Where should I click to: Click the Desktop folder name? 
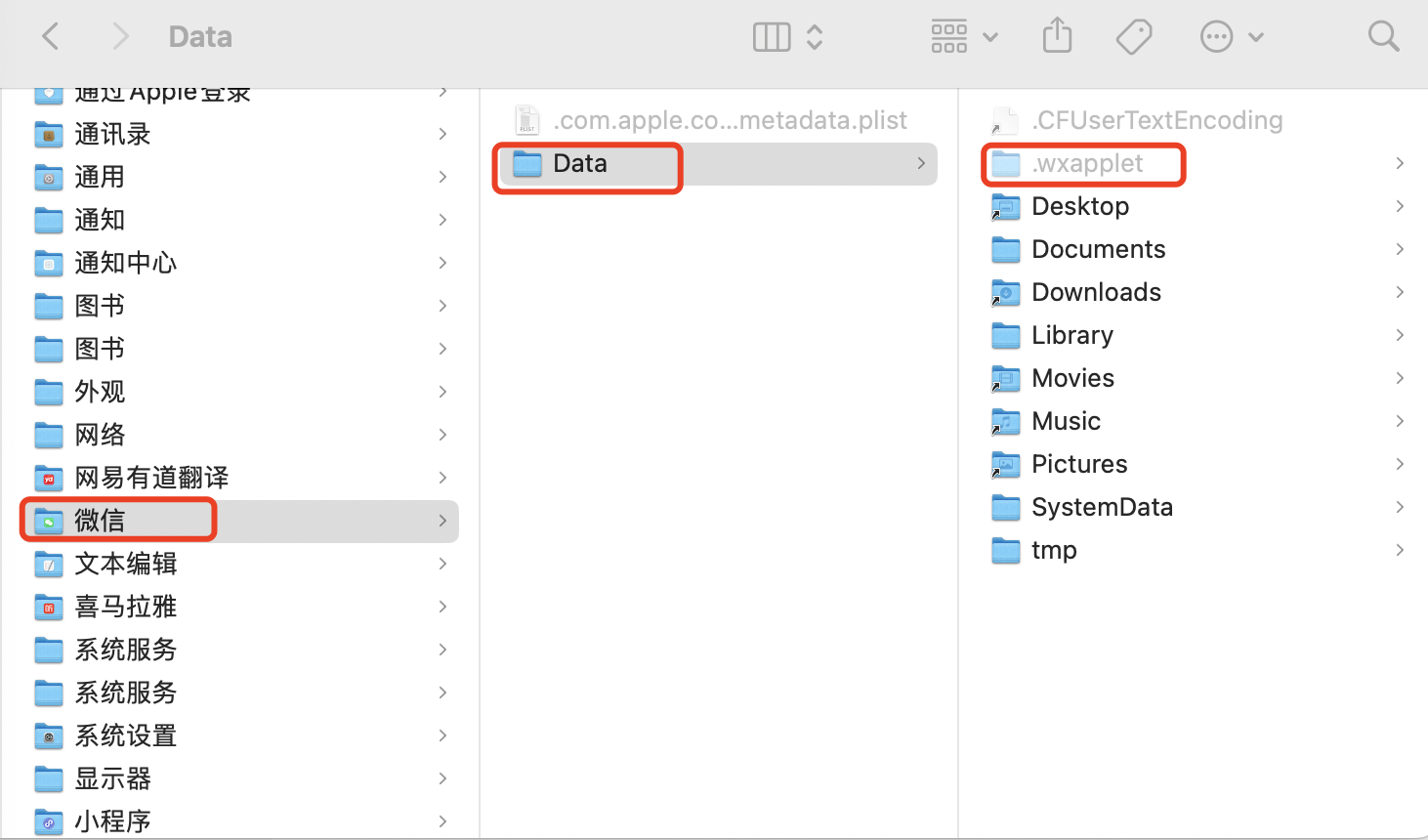[x=1080, y=206]
